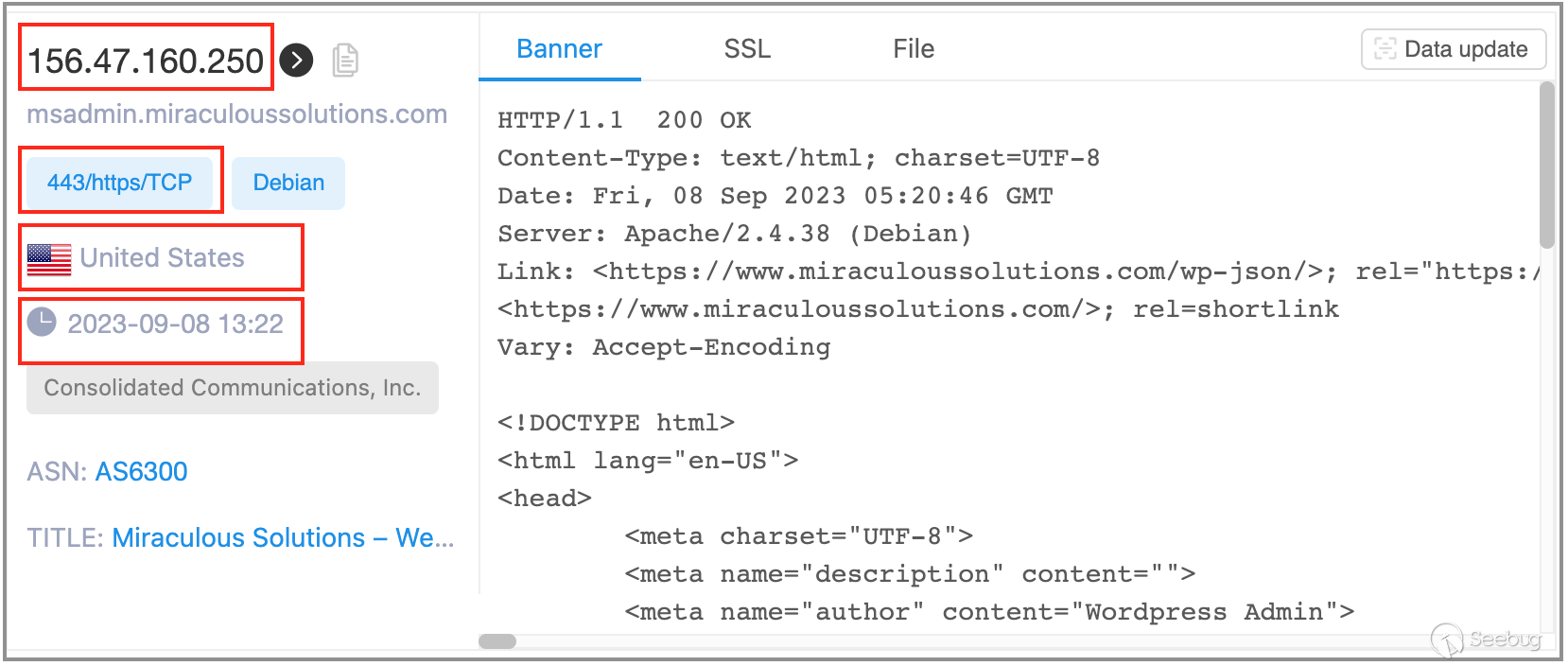Switch to the SSL tab
Screen dimensions: 1568x666
coord(747,49)
